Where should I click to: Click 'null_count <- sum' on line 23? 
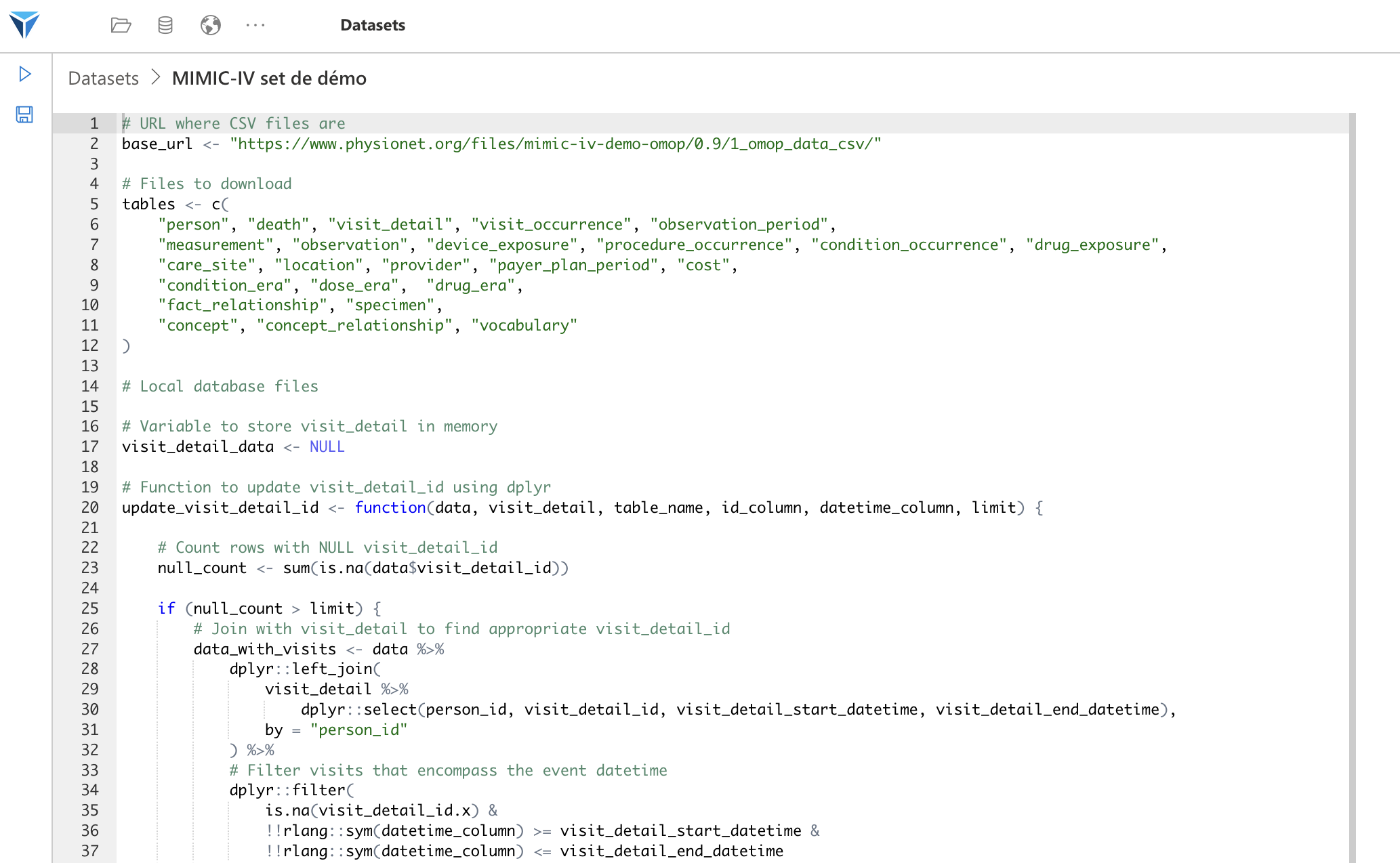234,568
